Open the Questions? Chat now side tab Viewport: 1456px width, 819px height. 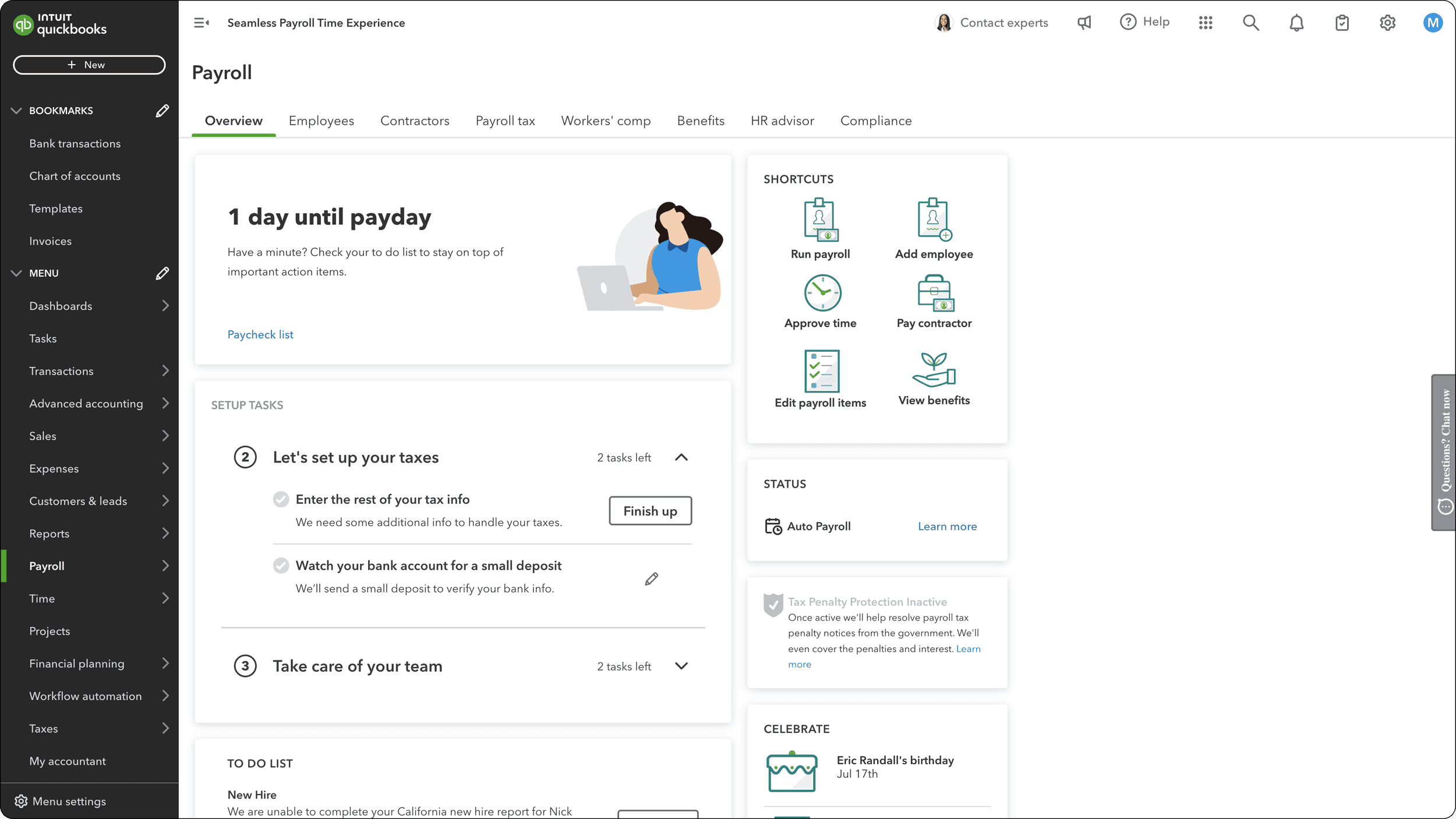tap(1444, 451)
